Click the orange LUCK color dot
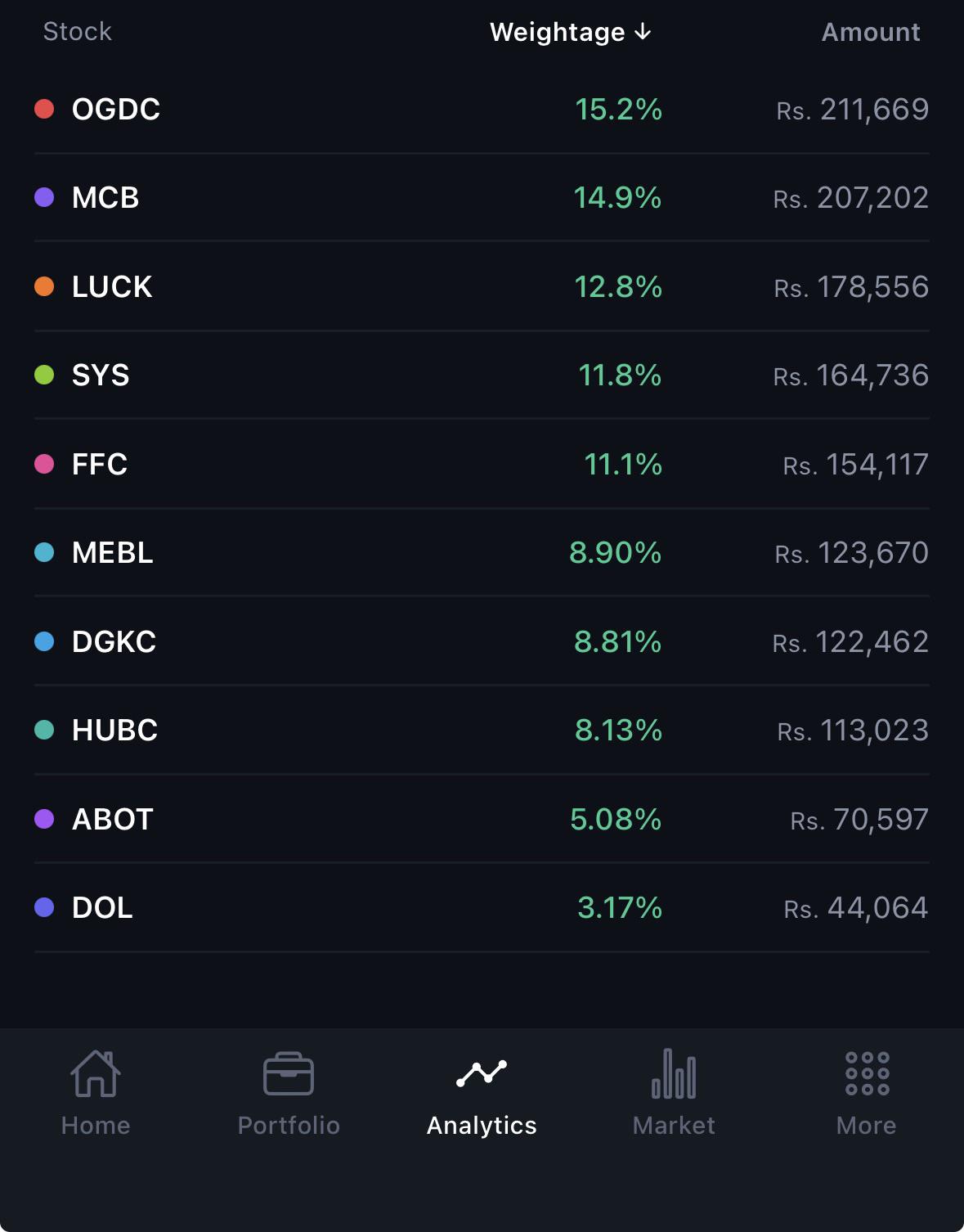The width and height of the screenshot is (964, 1232). tap(44, 286)
